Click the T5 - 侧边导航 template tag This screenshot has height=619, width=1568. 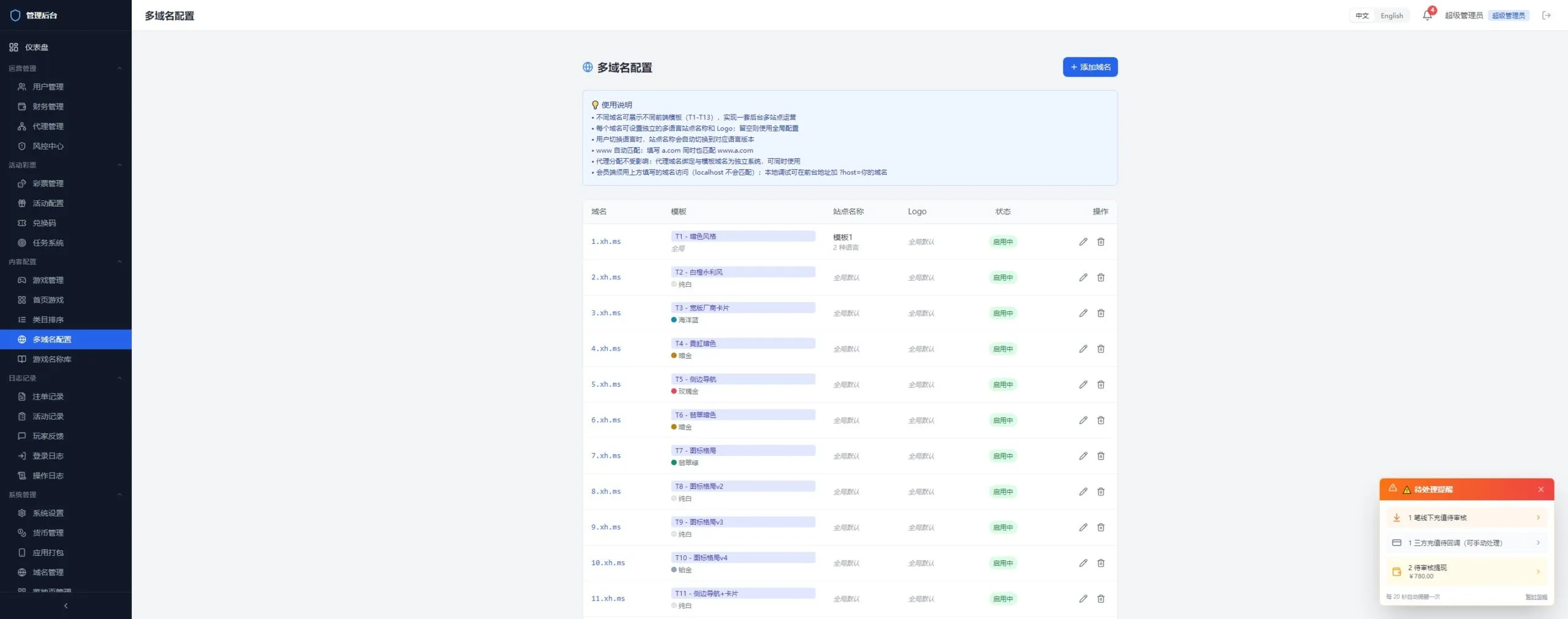pos(742,379)
